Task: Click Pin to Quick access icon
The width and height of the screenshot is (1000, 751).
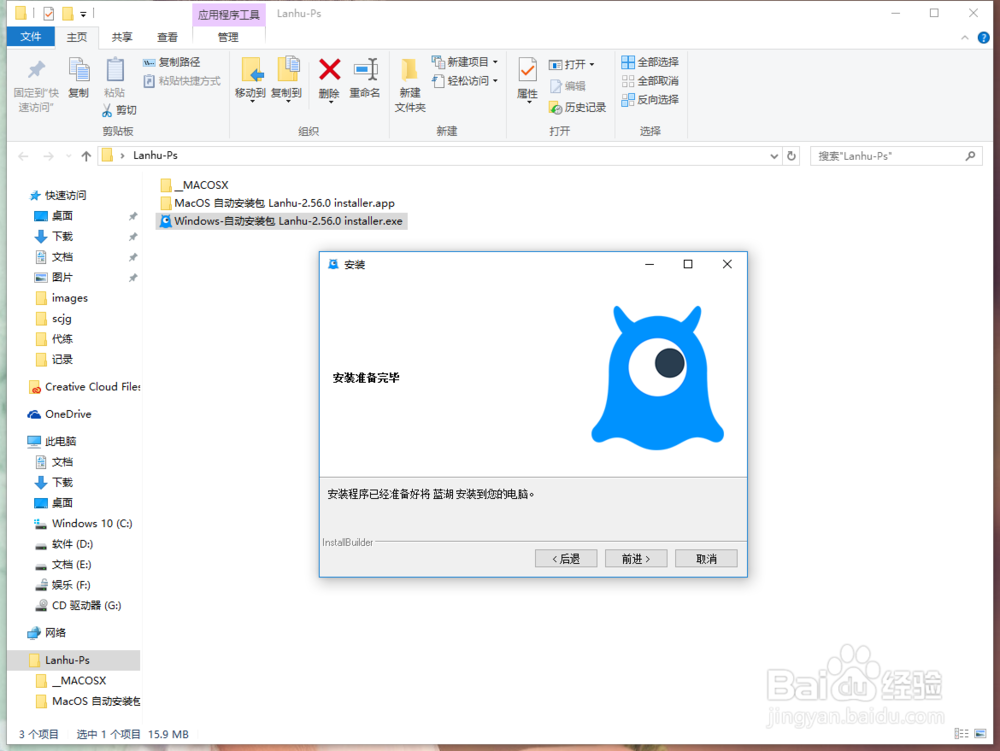Action: (x=36, y=70)
